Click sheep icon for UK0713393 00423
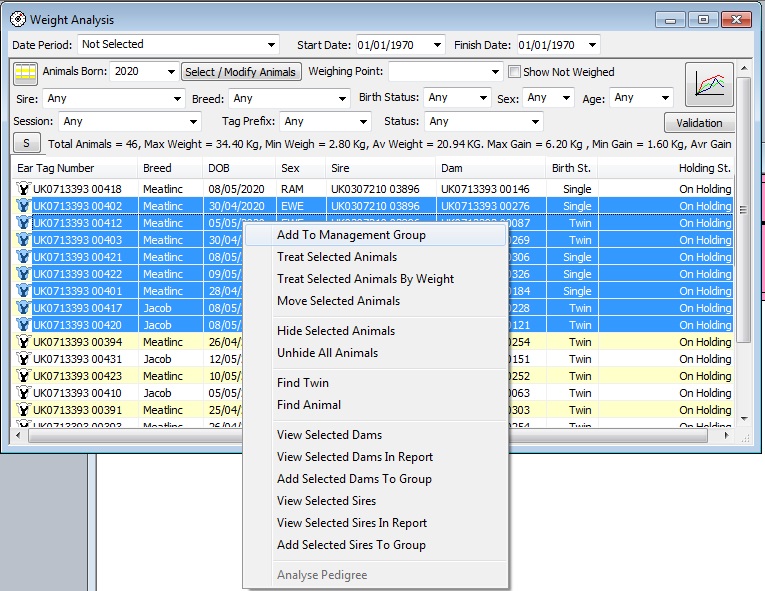Viewport: 765px width, 591px height. pyautogui.click(x=23, y=376)
